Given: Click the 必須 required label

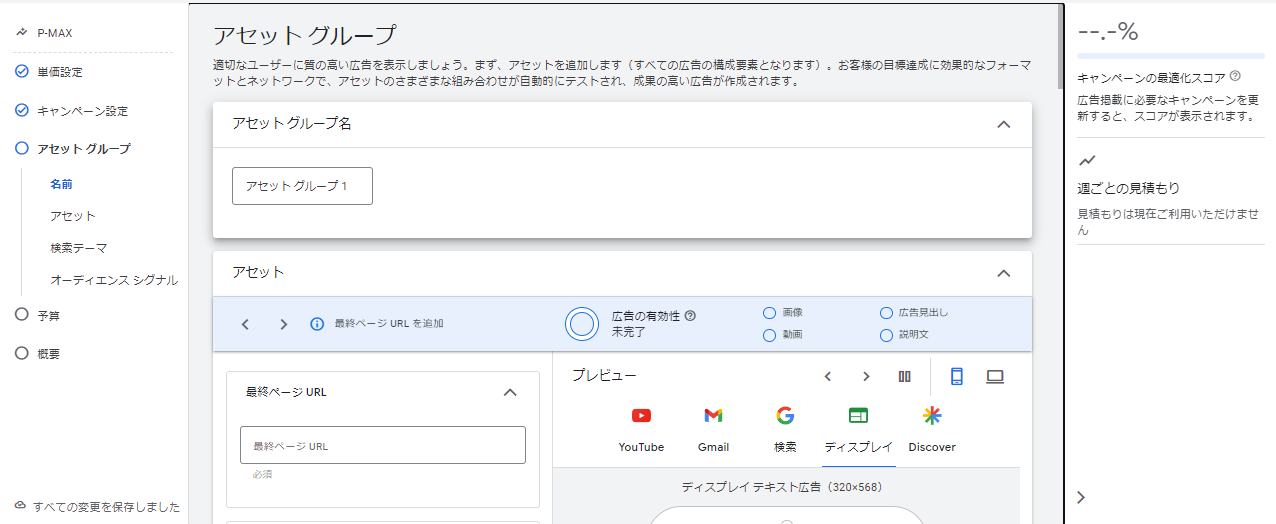Looking at the screenshot, I should [x=262, y=474].
